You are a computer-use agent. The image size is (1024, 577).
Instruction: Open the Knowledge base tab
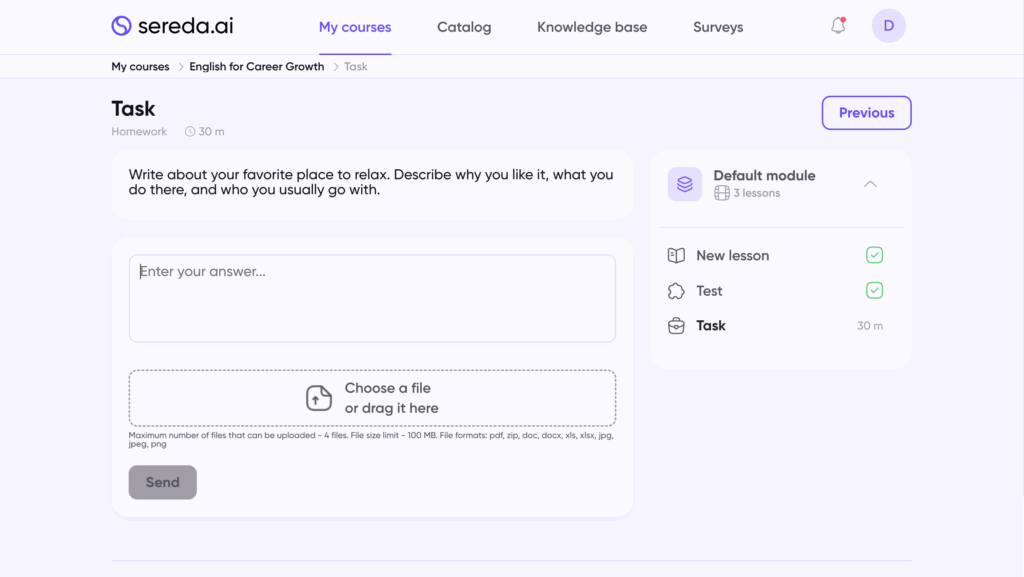click(x=592, y=27)
